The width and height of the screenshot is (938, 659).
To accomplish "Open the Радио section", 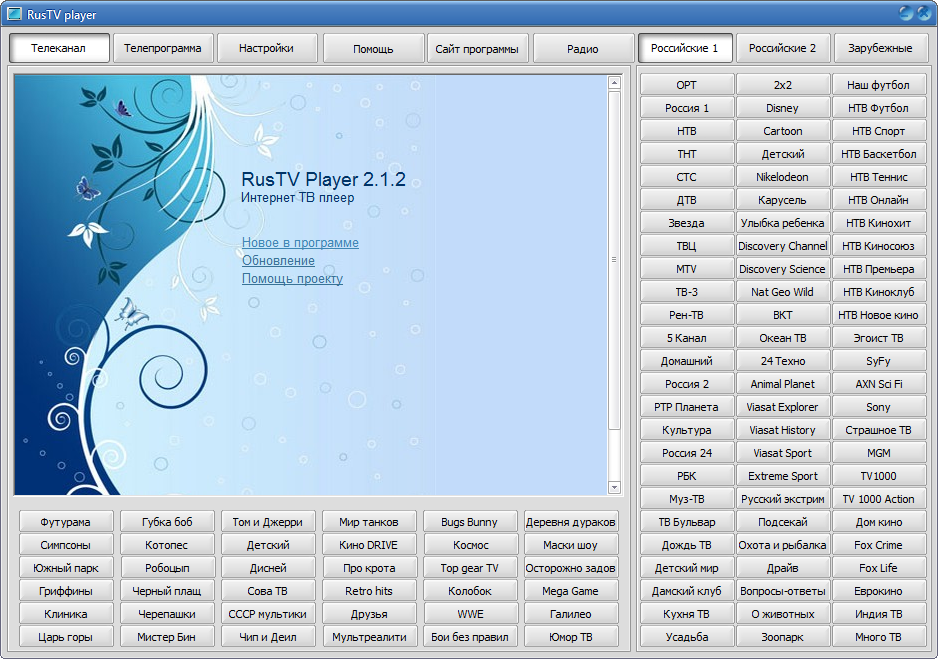I will pyautogui.click(x=582, y=49).
